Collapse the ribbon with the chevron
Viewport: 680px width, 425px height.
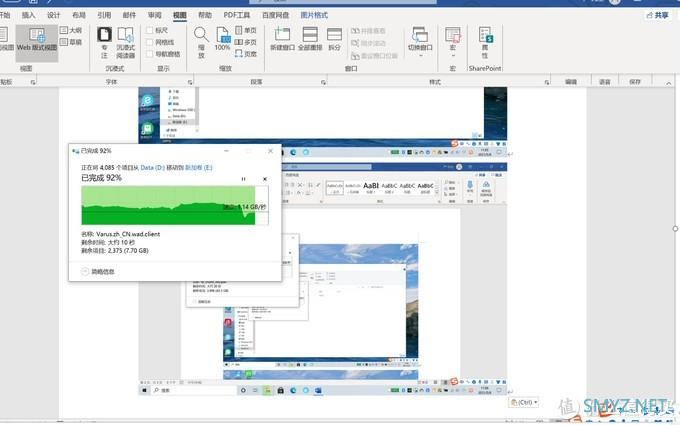tap(669, 82)
